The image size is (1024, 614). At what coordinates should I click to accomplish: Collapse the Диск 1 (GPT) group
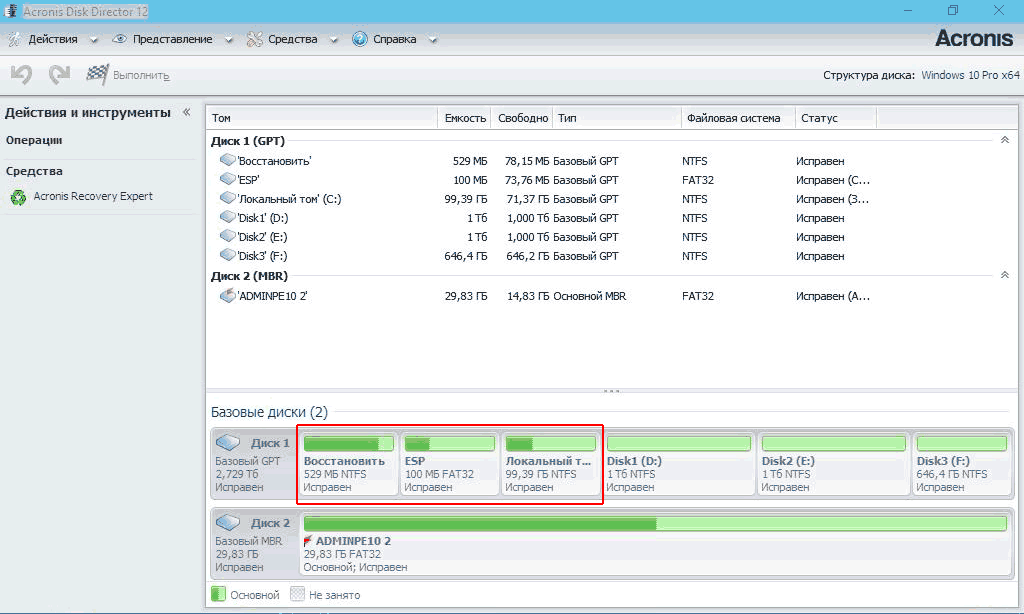point(1005,140)
